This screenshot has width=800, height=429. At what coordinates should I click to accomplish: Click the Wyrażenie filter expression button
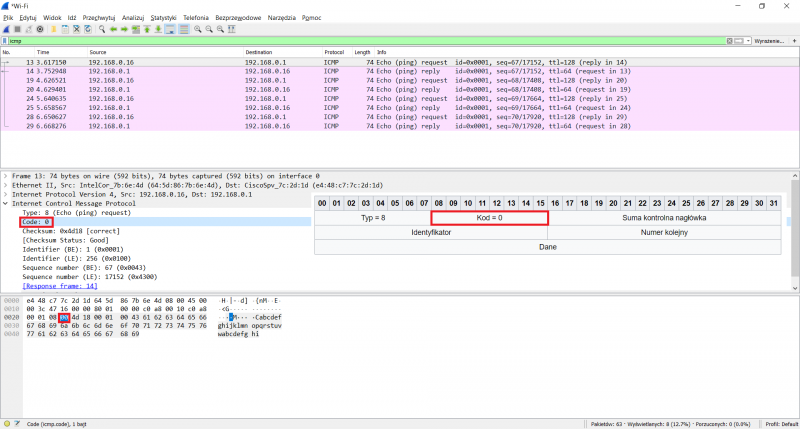pyautogui.click(x=770, y=41)
